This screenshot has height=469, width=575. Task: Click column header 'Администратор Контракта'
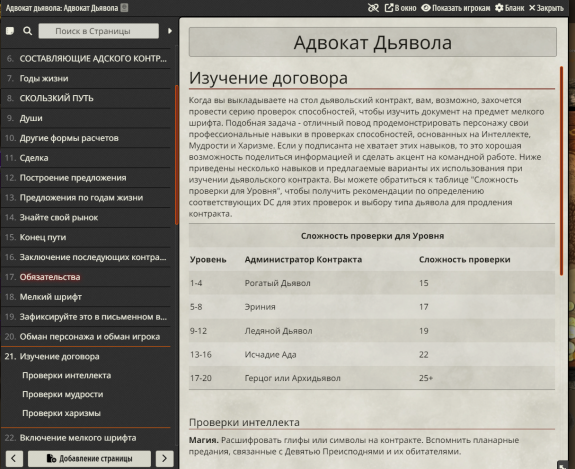[303, 260]
